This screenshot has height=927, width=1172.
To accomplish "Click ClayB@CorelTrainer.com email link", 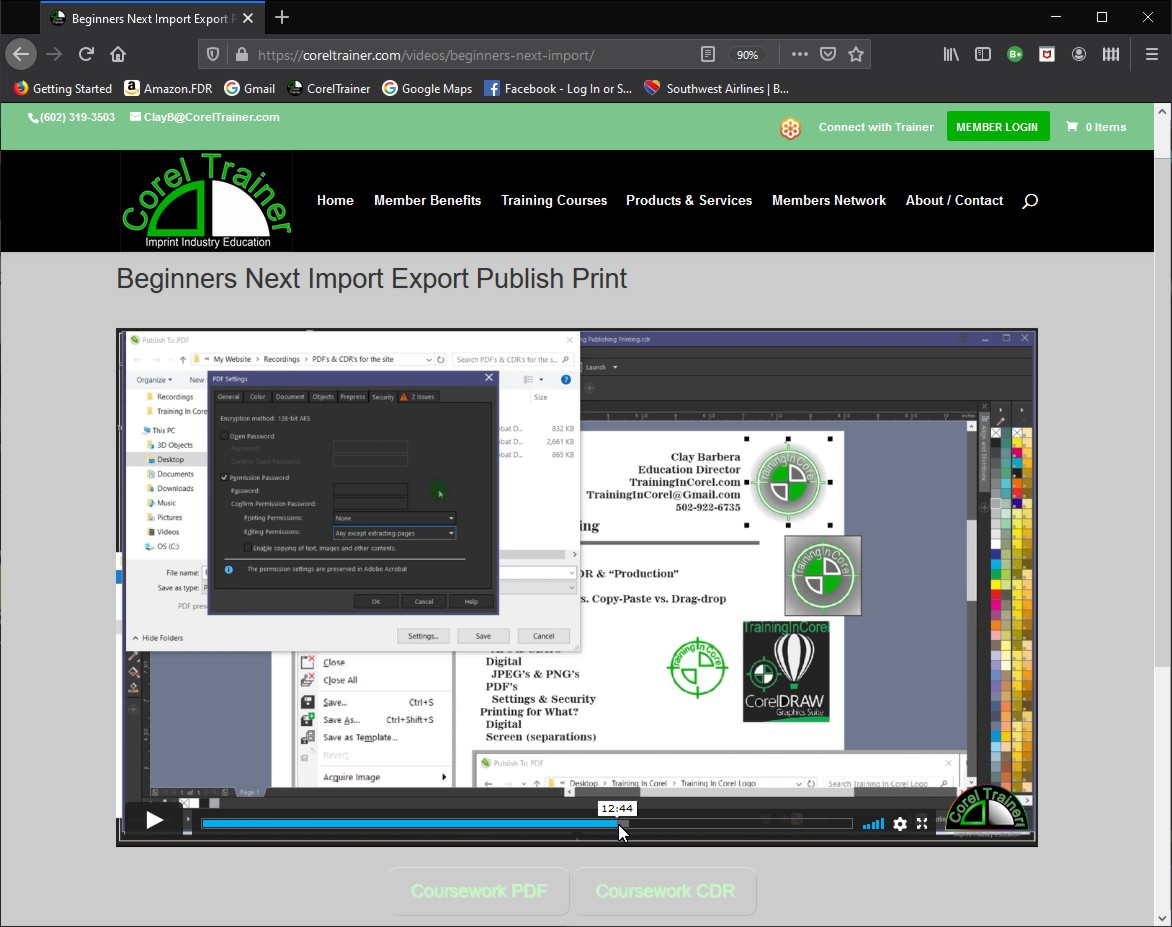I will tap(205, 117).
